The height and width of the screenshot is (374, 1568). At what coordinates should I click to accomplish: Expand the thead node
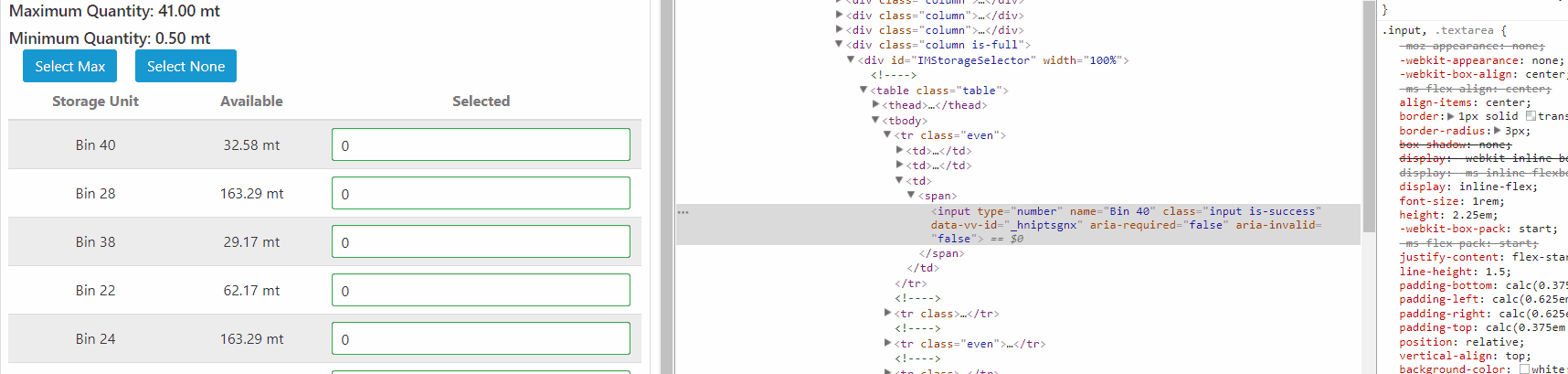(x=875, y=104)
